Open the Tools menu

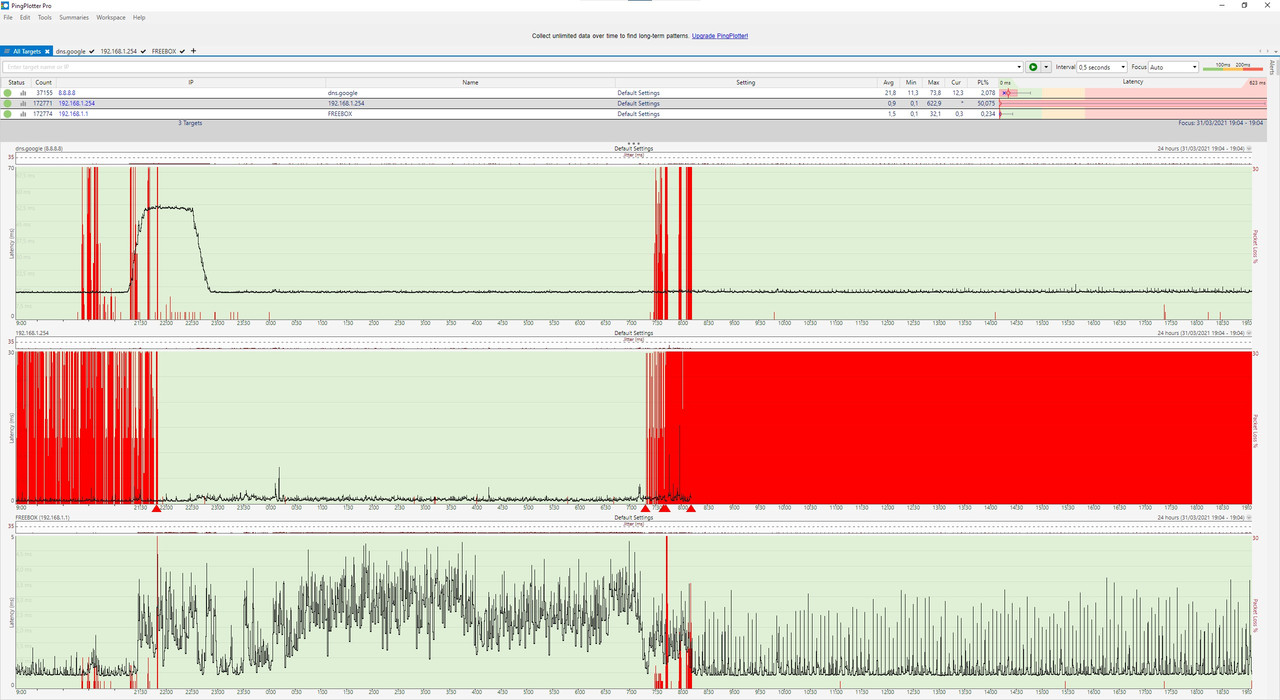45,17
